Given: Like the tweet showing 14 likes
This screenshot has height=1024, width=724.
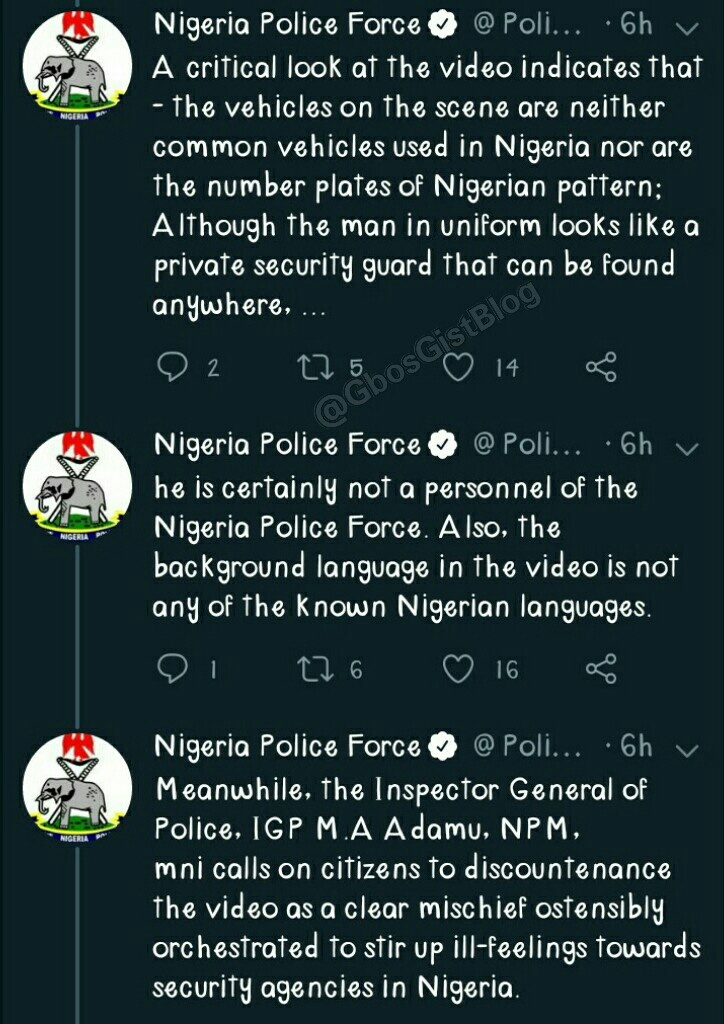Looking at the screenshot, I should click(457, 368).
